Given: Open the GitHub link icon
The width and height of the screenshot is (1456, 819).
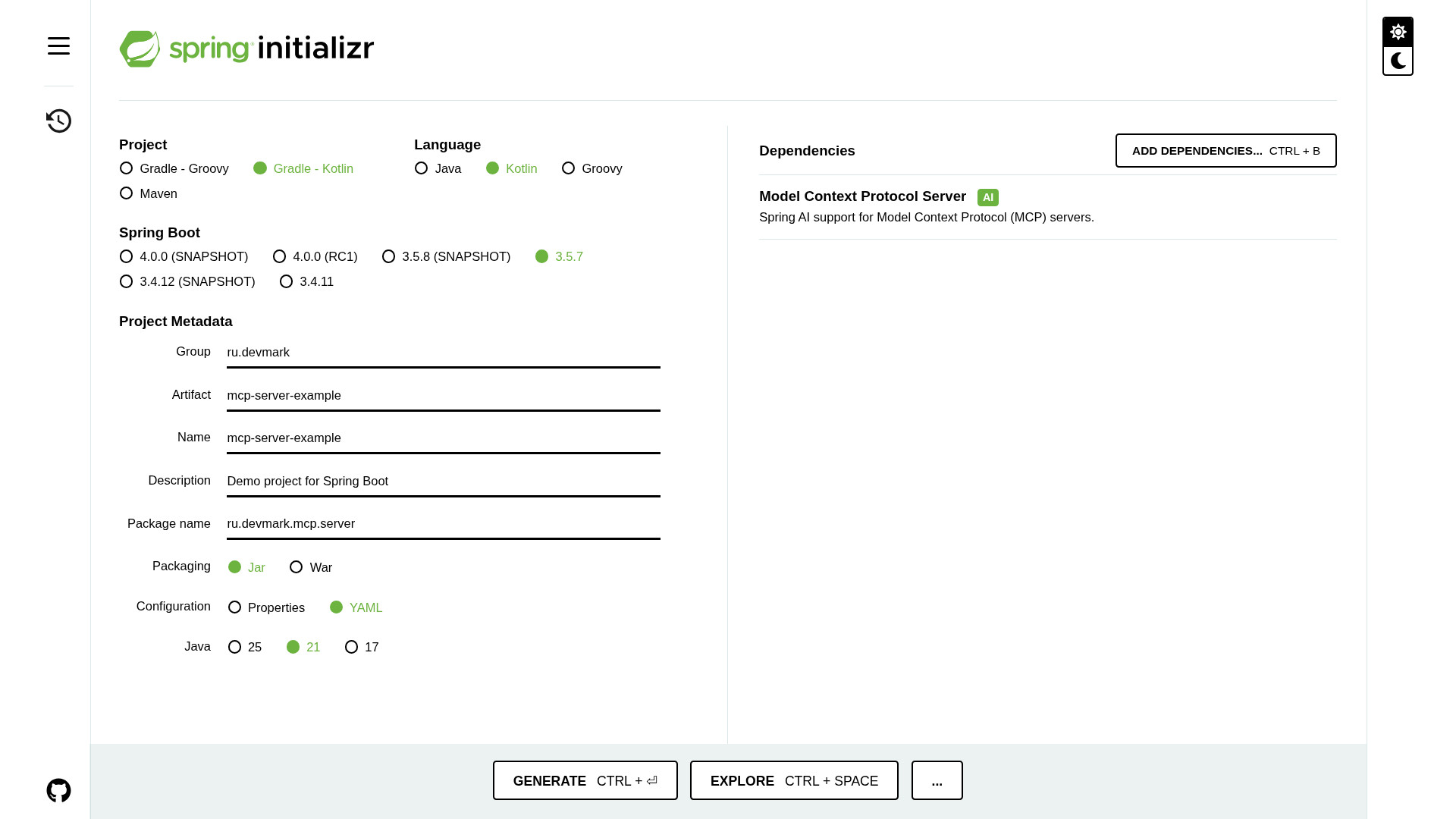Looking at the screenshot, I should [58, 790].
